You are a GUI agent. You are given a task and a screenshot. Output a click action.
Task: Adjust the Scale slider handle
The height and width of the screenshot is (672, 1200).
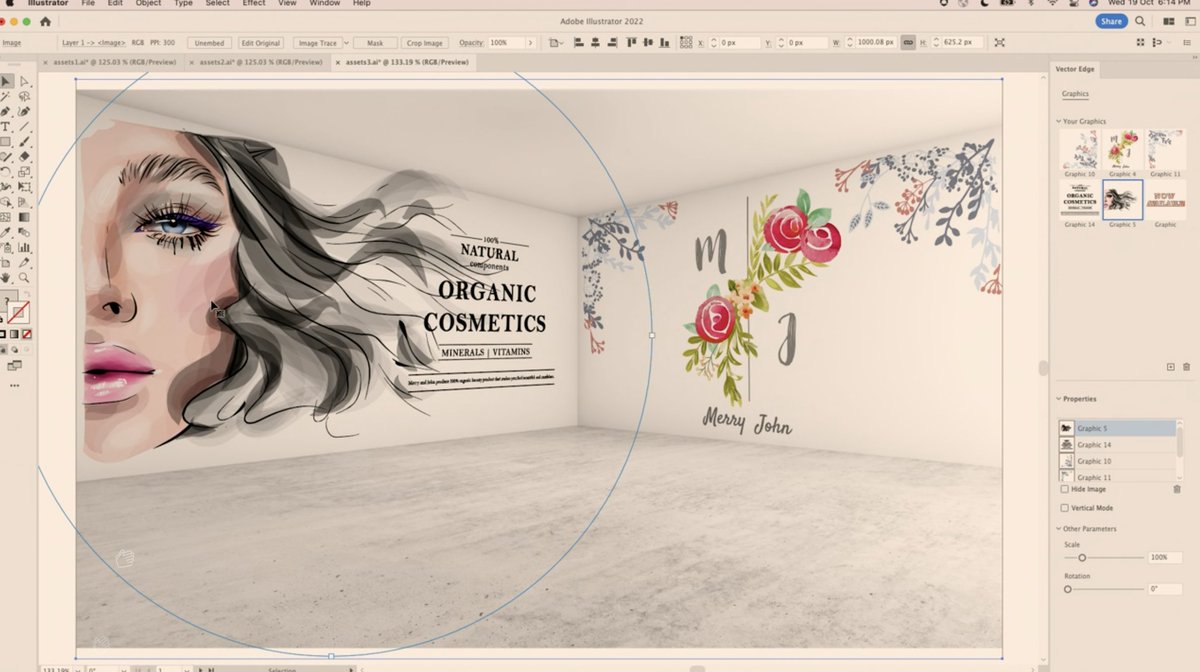click(x=1082, y=558)
